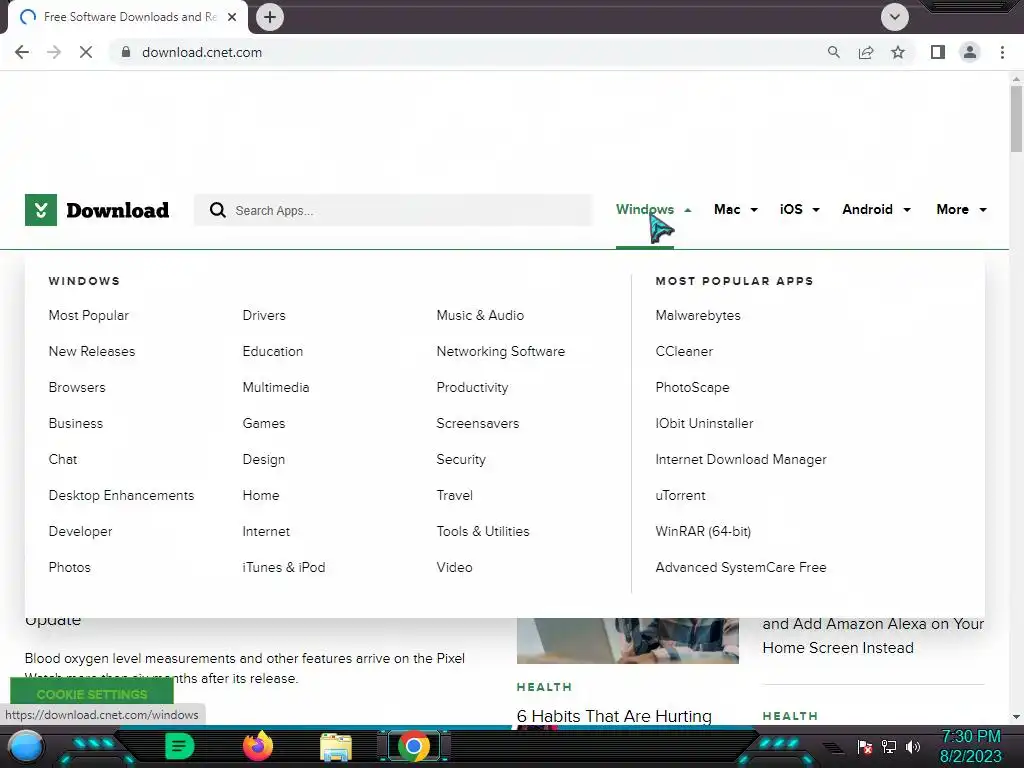Bookmark this page with the star icon
The width and height of the screenshot is (1024, 768).
898,52
